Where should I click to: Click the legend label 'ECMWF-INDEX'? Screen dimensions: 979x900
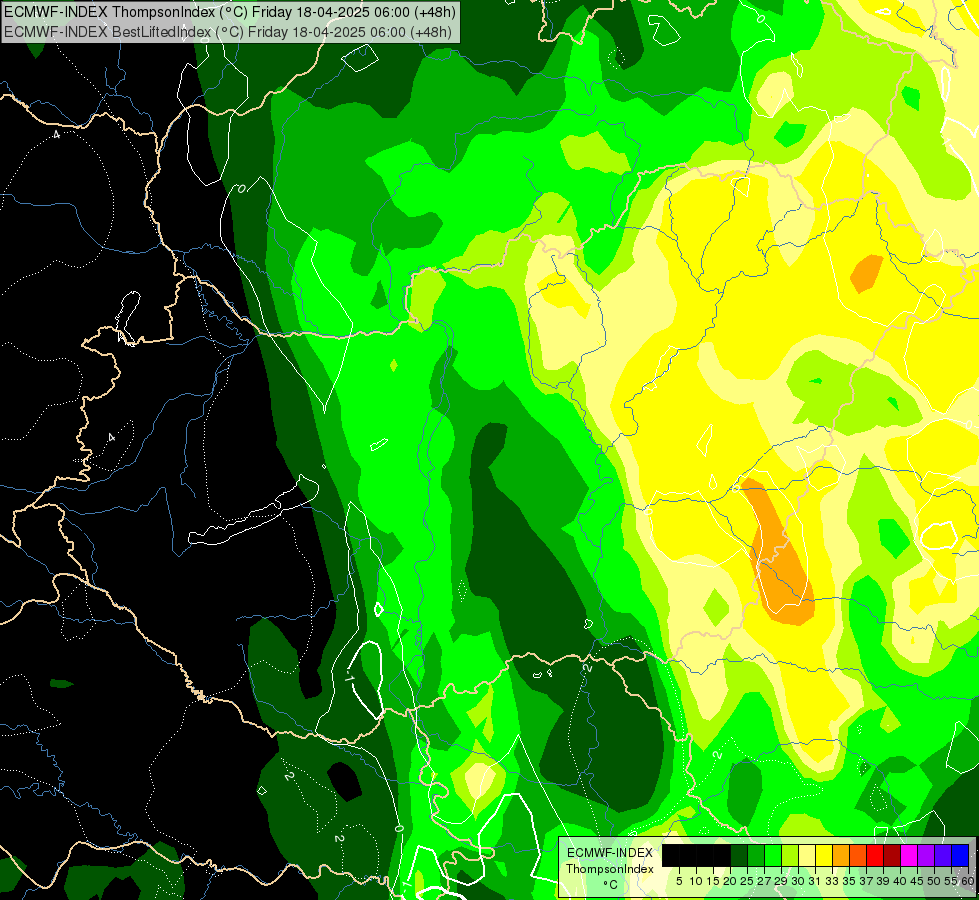(x=610, y=853)
